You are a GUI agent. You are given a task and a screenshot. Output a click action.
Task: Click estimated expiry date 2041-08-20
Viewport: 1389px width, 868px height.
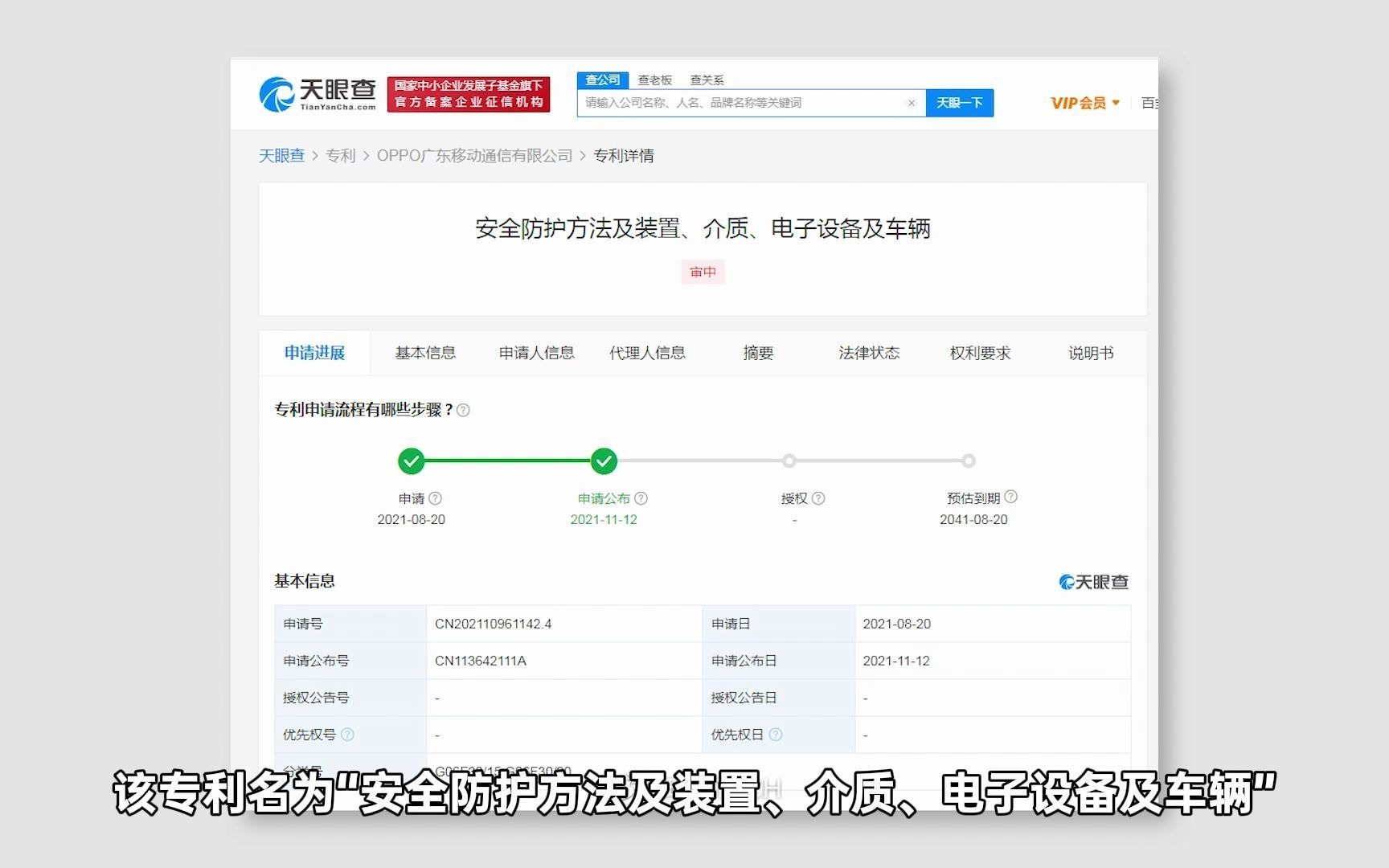(973, 520)
